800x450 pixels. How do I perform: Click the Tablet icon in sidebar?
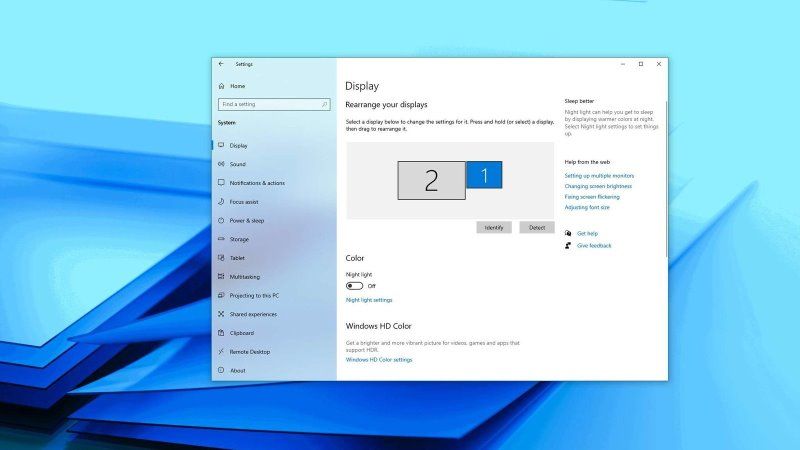[221, 258]
